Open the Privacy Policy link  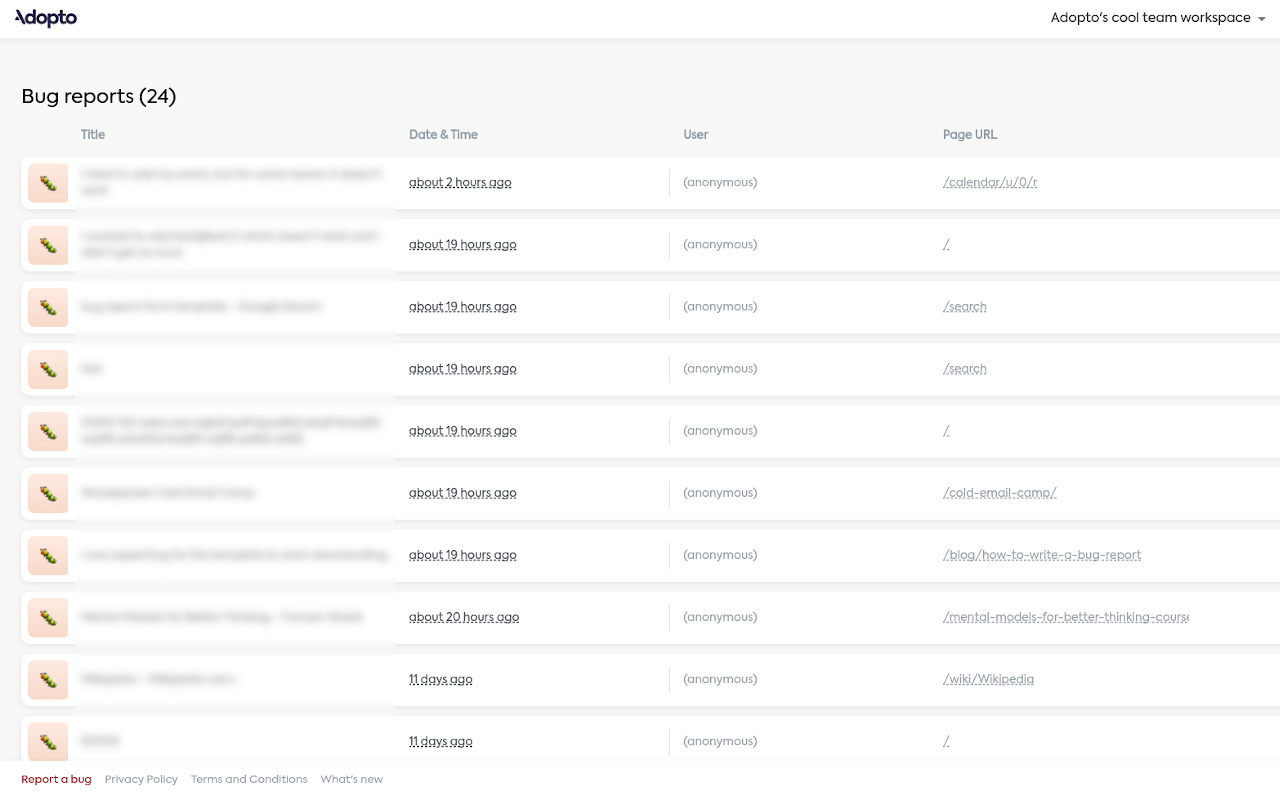pos(141,779)
